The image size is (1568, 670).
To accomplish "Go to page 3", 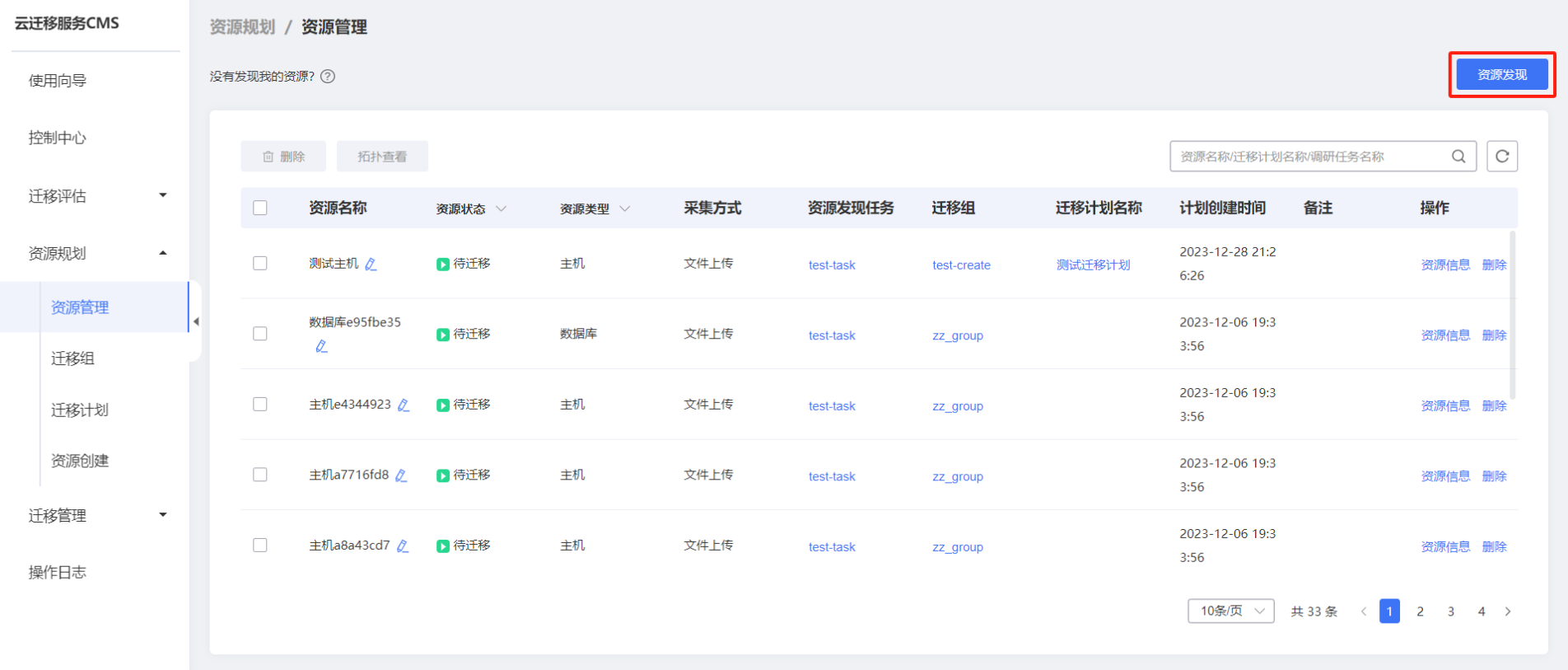I will coord(1451,611).
